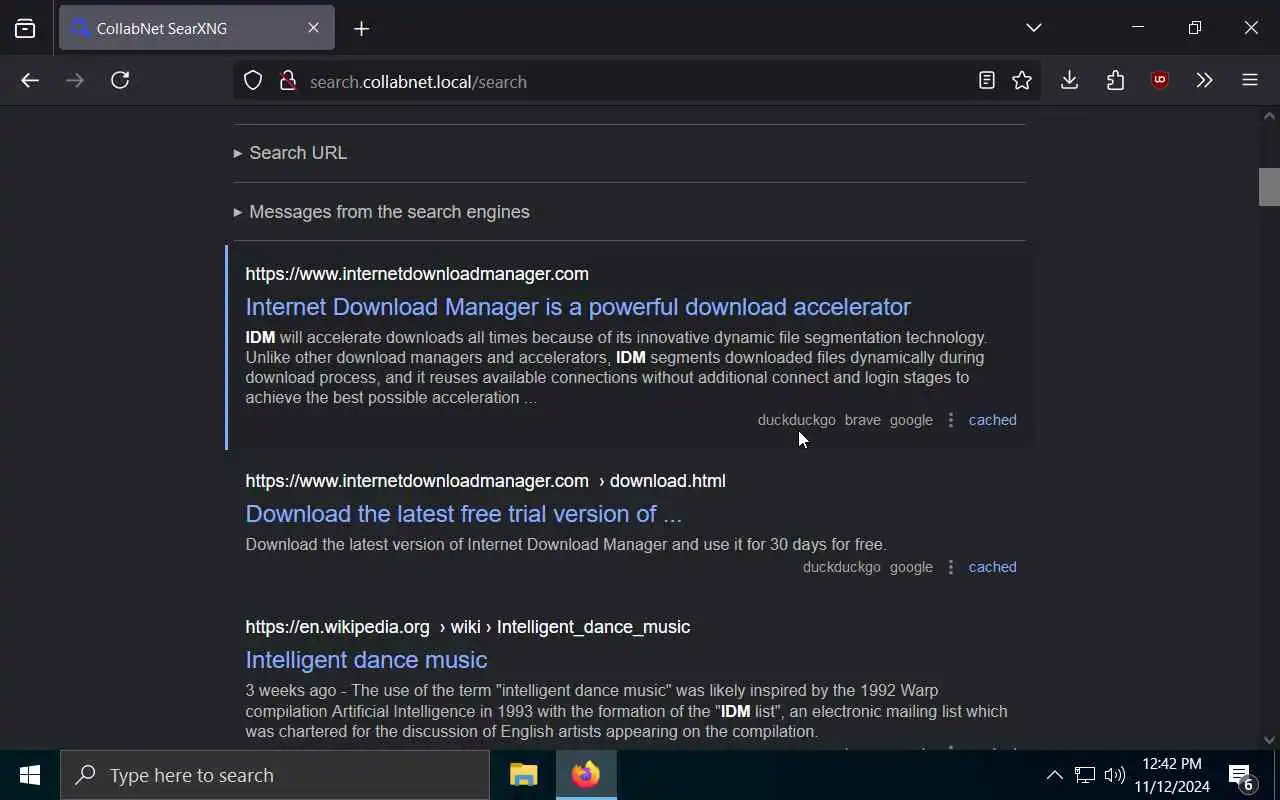Open more options dots for download.html result
The width and height of the screenshot is (1280, 800).
click(951, 567)
